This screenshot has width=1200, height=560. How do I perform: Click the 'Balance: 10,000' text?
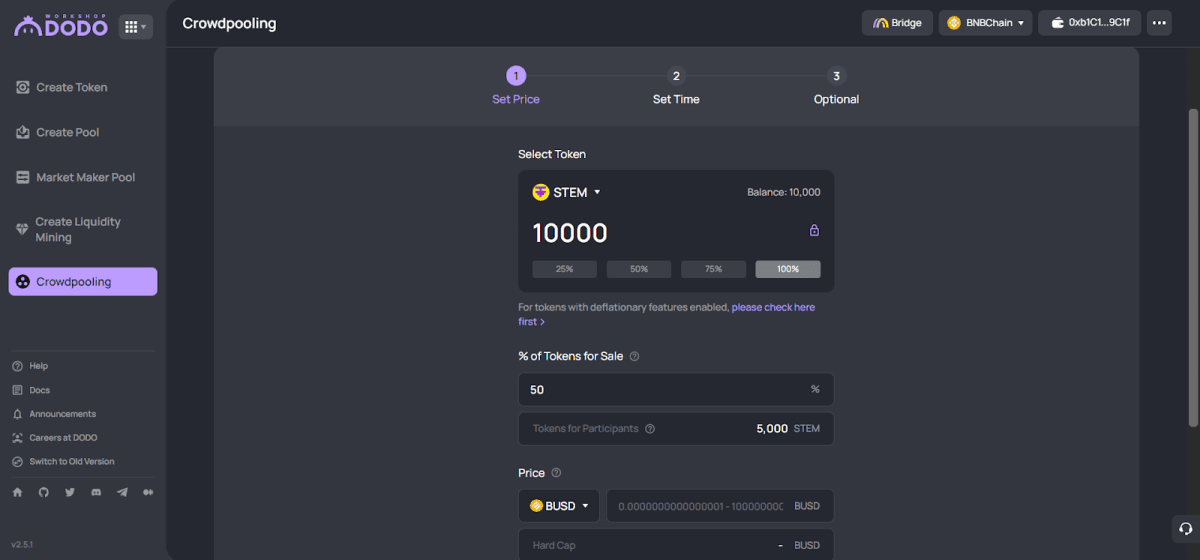point(784,192)
